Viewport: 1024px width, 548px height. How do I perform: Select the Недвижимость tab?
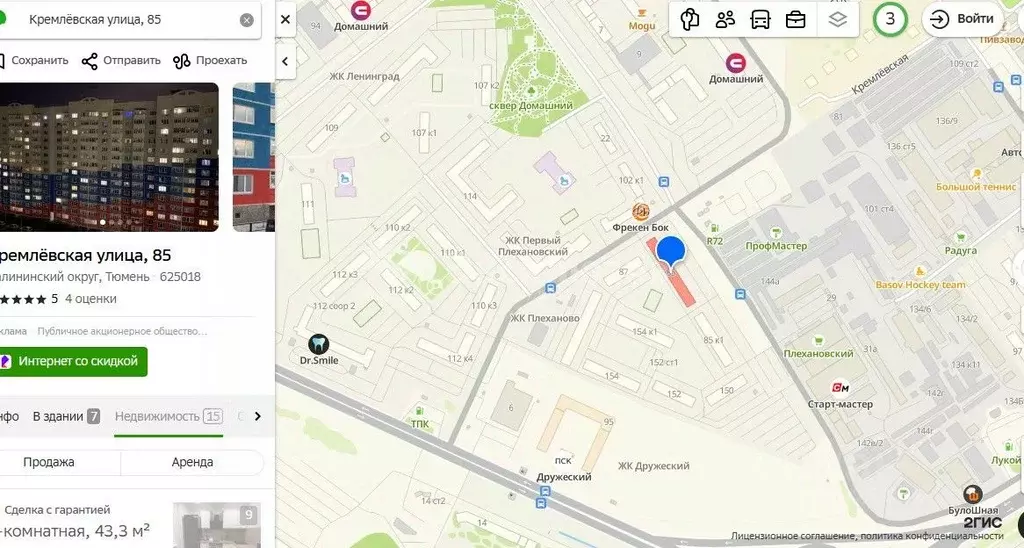(168, 416)
